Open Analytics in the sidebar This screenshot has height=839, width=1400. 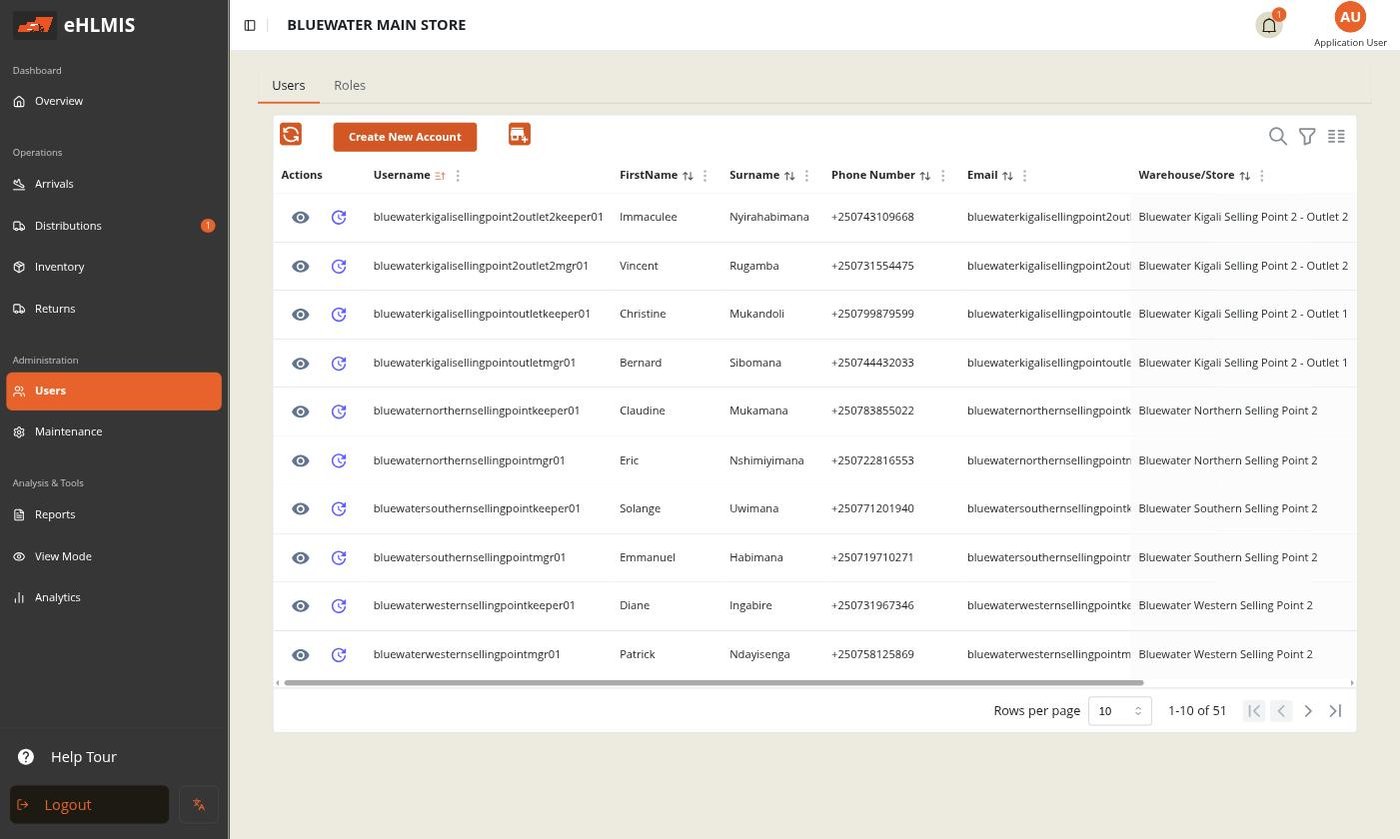[x=114, y=598]
